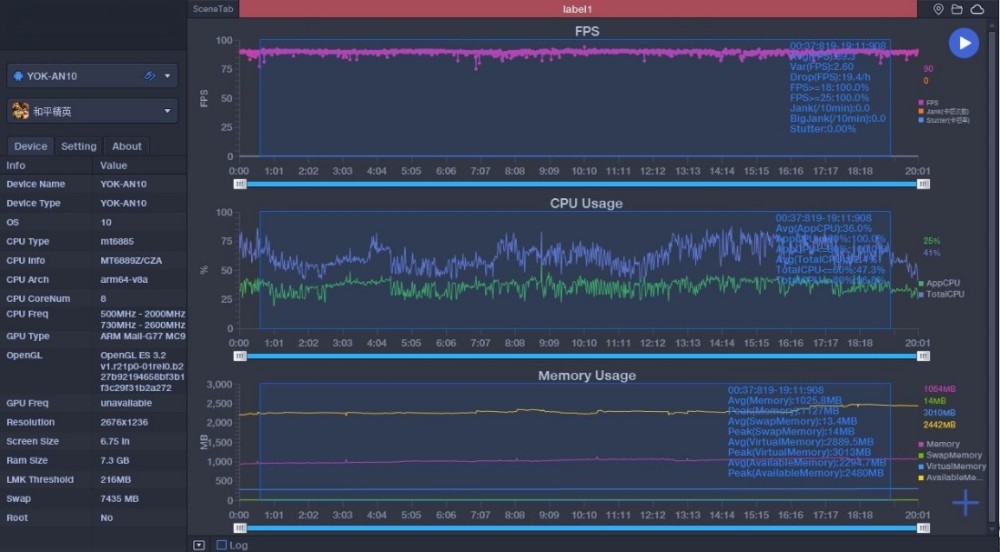The width and height of the screenshot is (1000, 552).
Task: Select the Device Type row
Action: tap(93, 203)
